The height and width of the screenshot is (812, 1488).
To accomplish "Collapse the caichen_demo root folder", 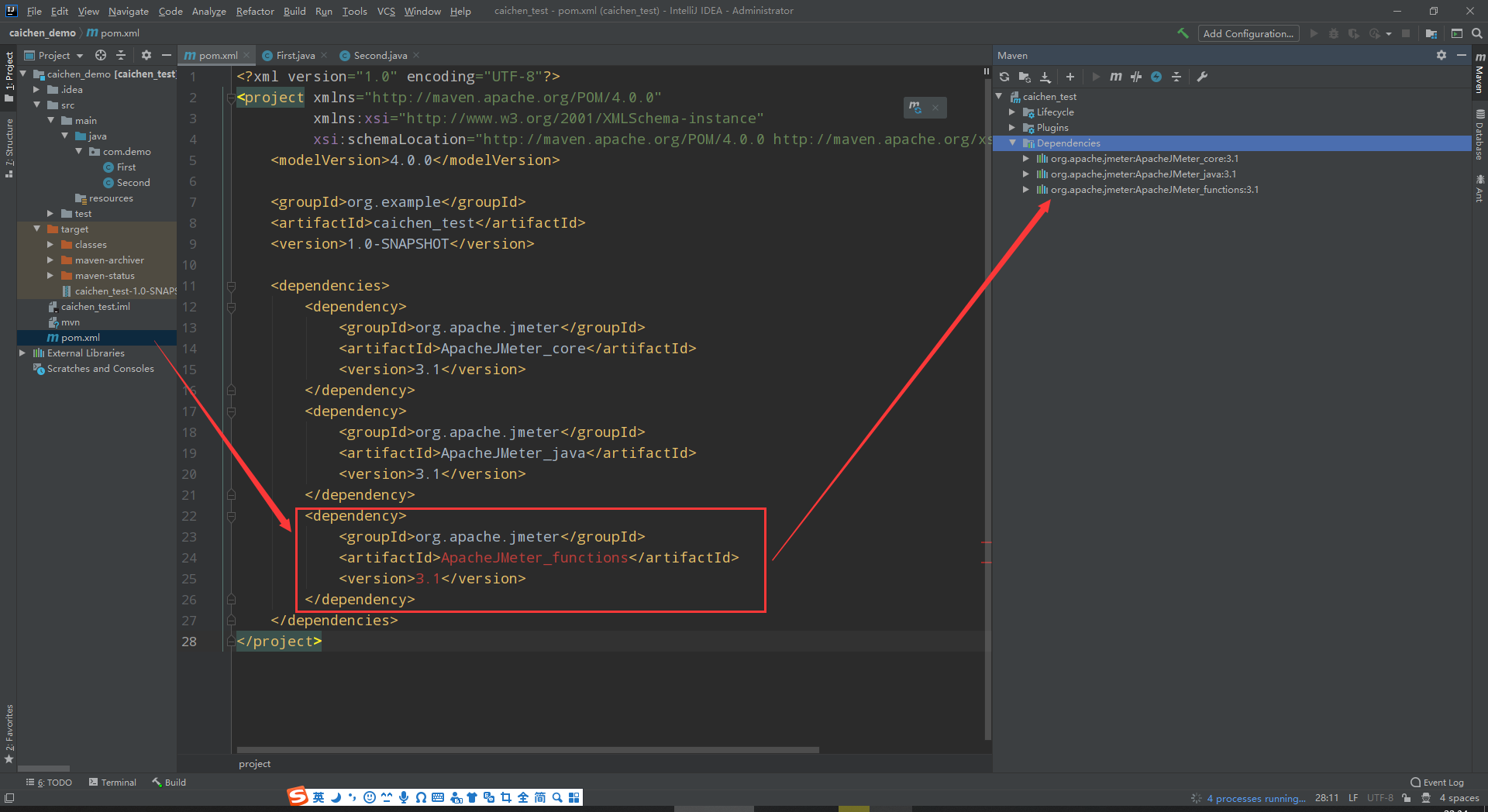I will point(23,74).
